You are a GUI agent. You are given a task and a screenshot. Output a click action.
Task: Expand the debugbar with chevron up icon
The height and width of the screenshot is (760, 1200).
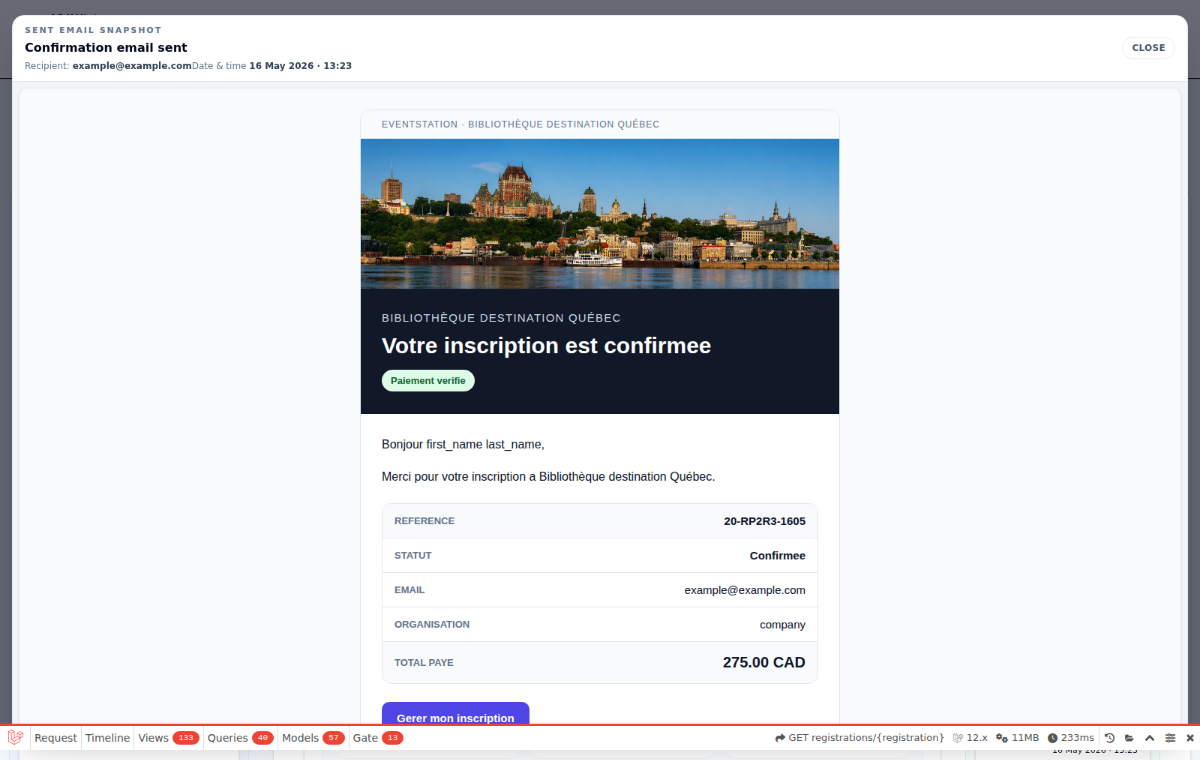pyautogui.click(x=1149, y=738)
